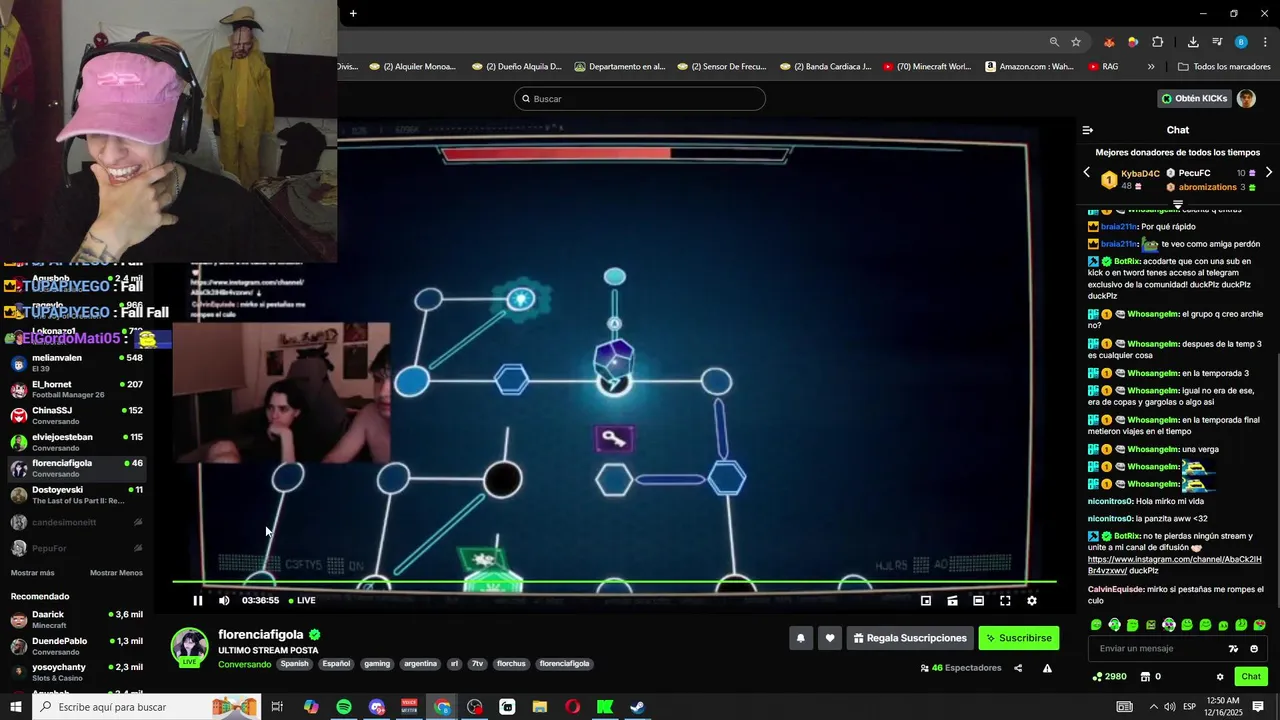1280x720 pixels.
Task: Click the florchus tag
Action: (511, 664)
